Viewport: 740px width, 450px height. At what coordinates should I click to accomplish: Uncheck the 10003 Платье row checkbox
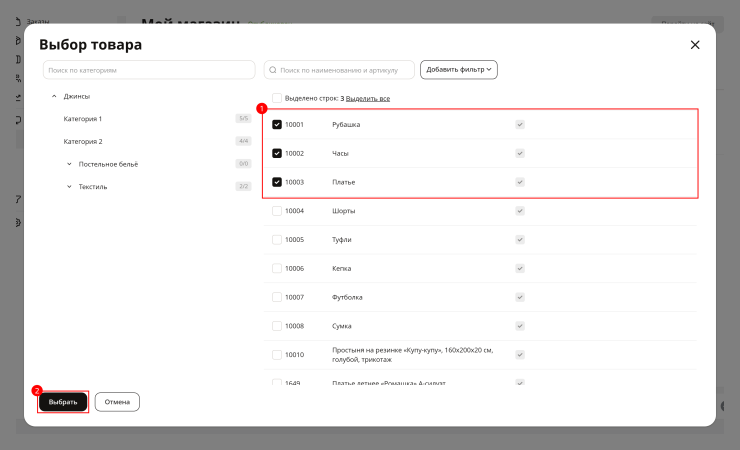277,182
